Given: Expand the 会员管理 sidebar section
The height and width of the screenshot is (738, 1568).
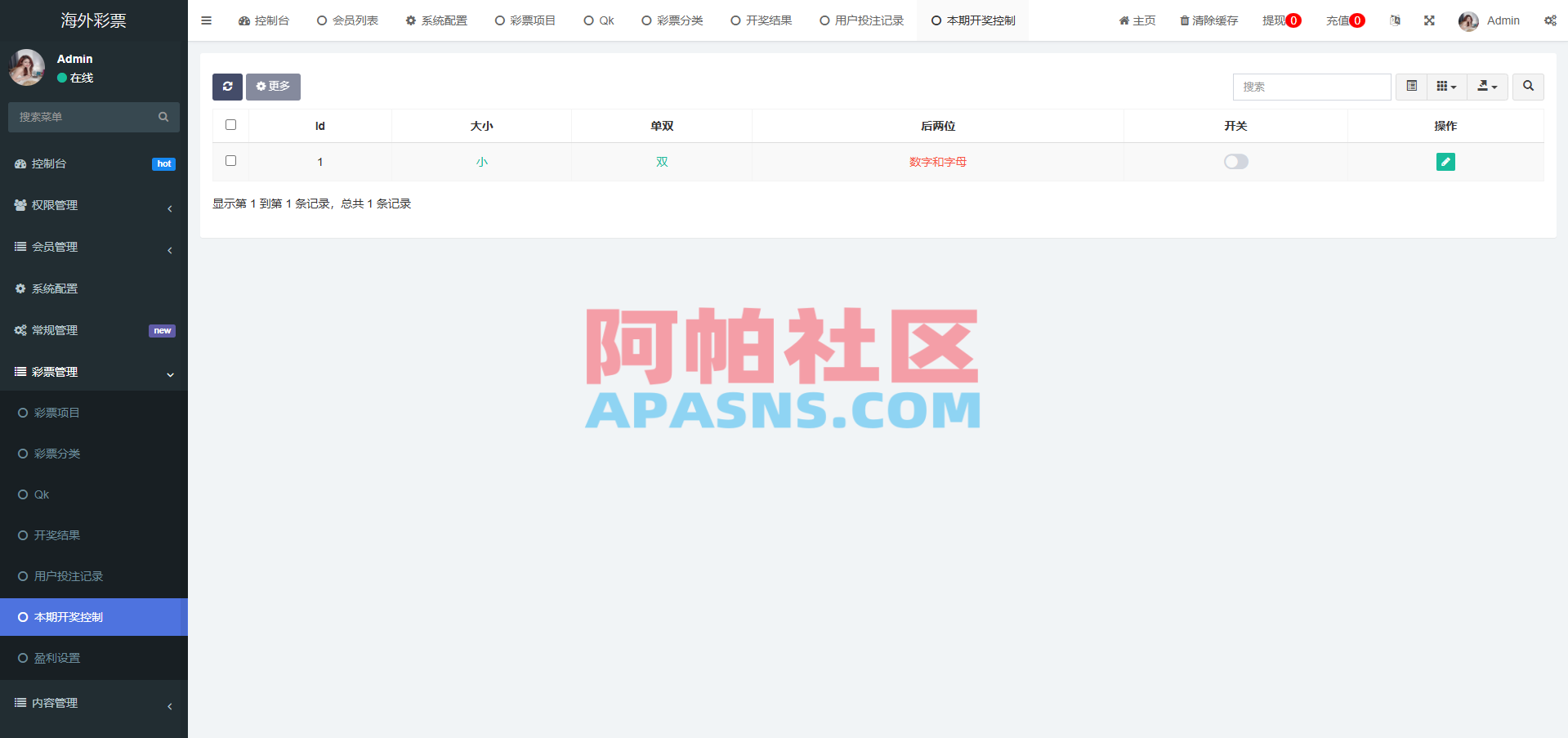Looking at the screenshot, I should (93, 247).
